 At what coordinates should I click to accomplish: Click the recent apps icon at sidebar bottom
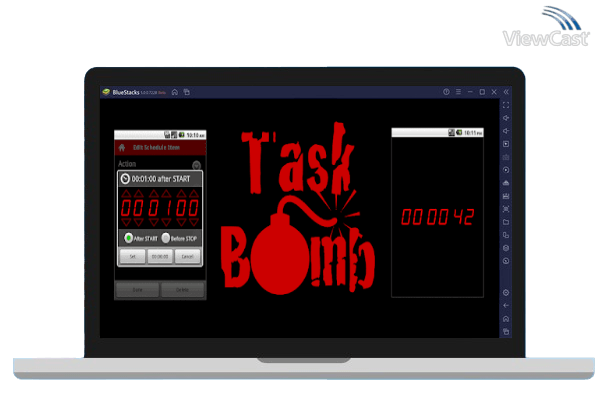pyautogui.click(x=506, y=332)
